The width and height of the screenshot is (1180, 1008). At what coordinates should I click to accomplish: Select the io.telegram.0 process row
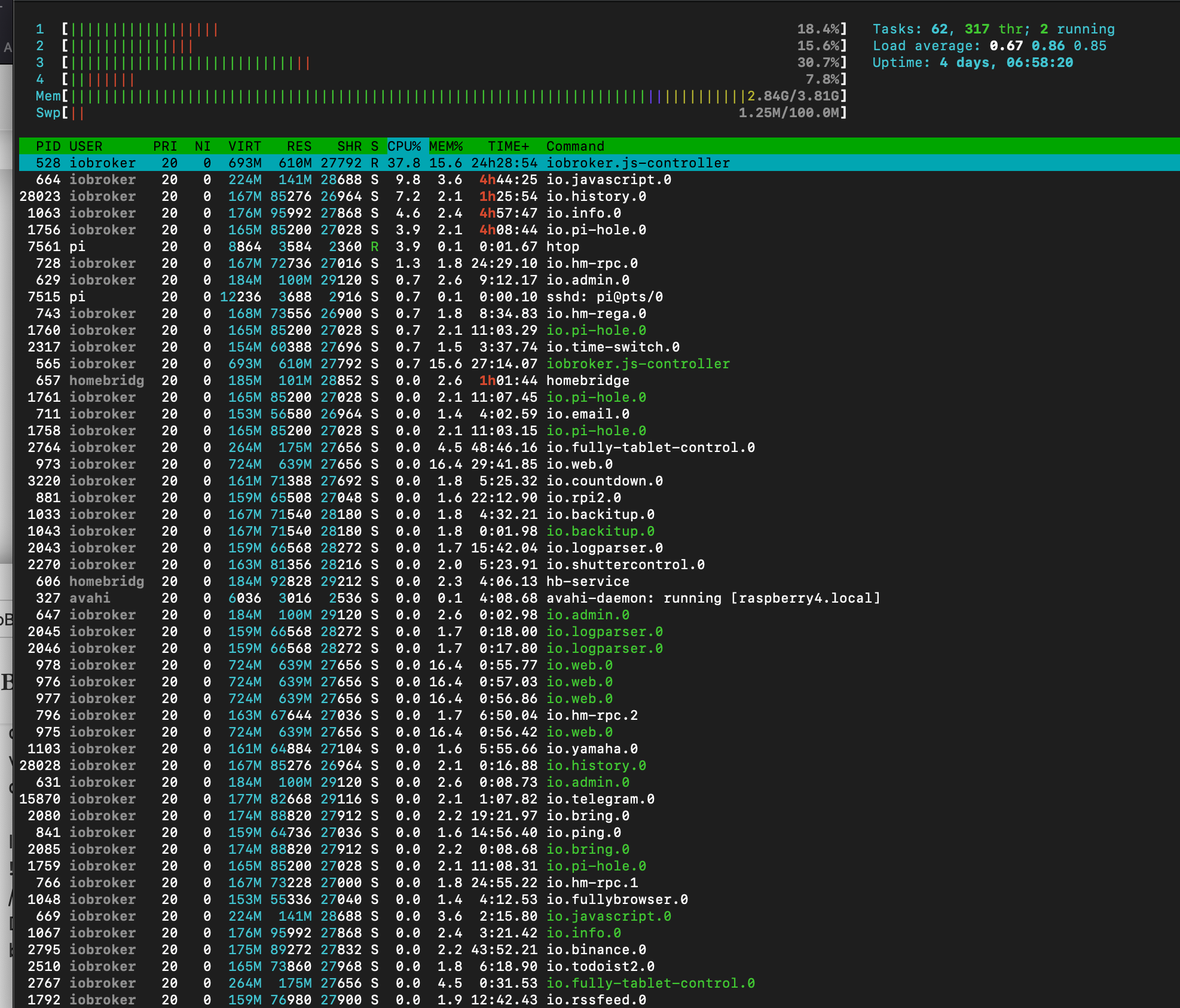[600, 799]
